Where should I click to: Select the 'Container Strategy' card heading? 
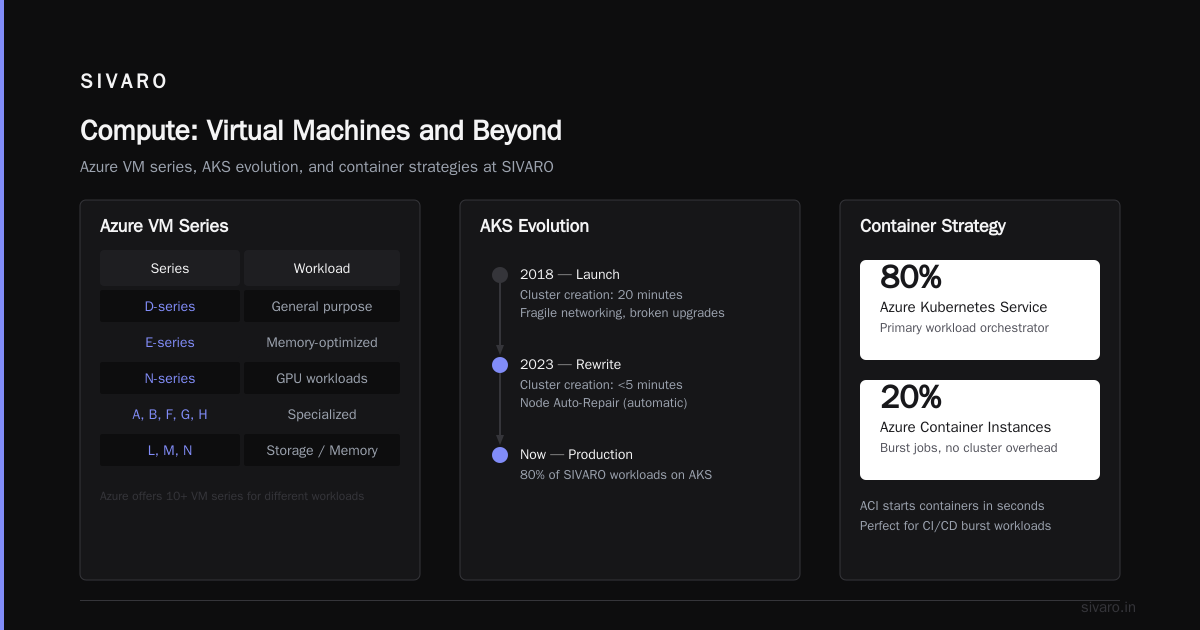933,226
